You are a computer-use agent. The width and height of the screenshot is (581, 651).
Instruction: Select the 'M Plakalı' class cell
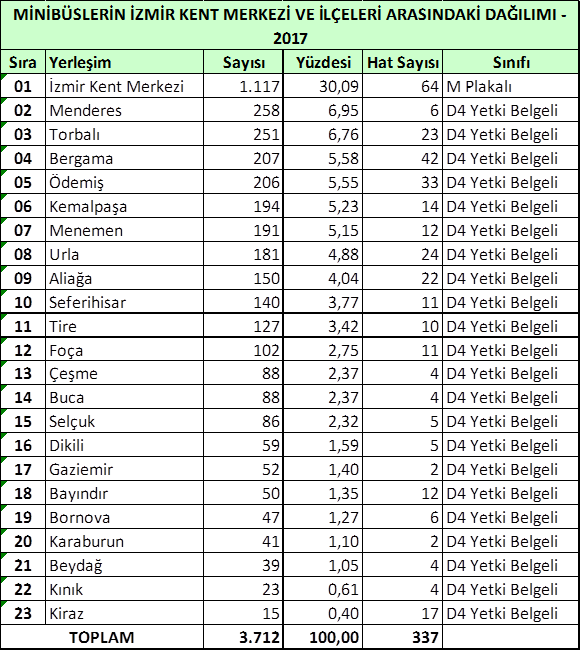(511, 86)
